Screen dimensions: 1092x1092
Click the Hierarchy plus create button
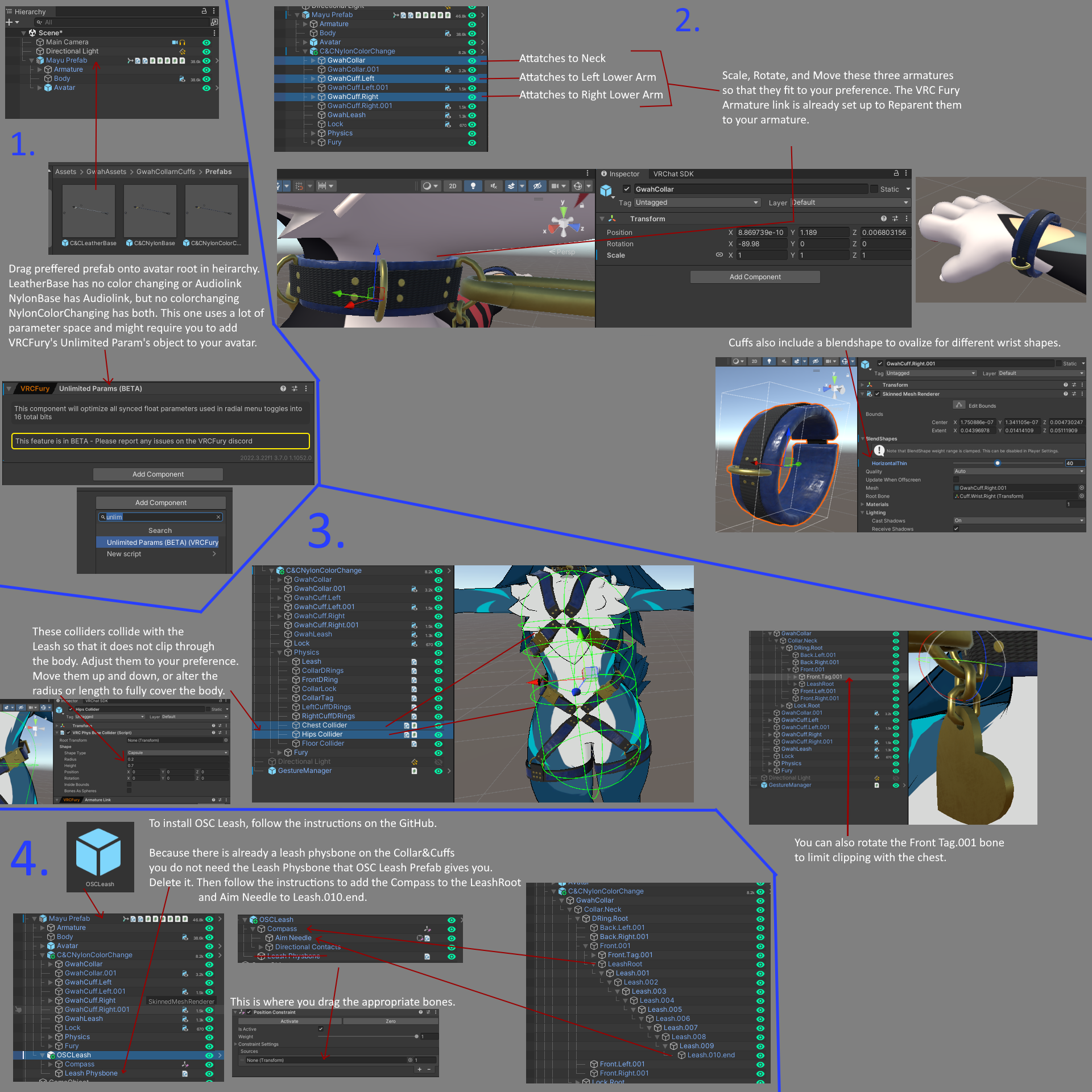coord(10,22)
